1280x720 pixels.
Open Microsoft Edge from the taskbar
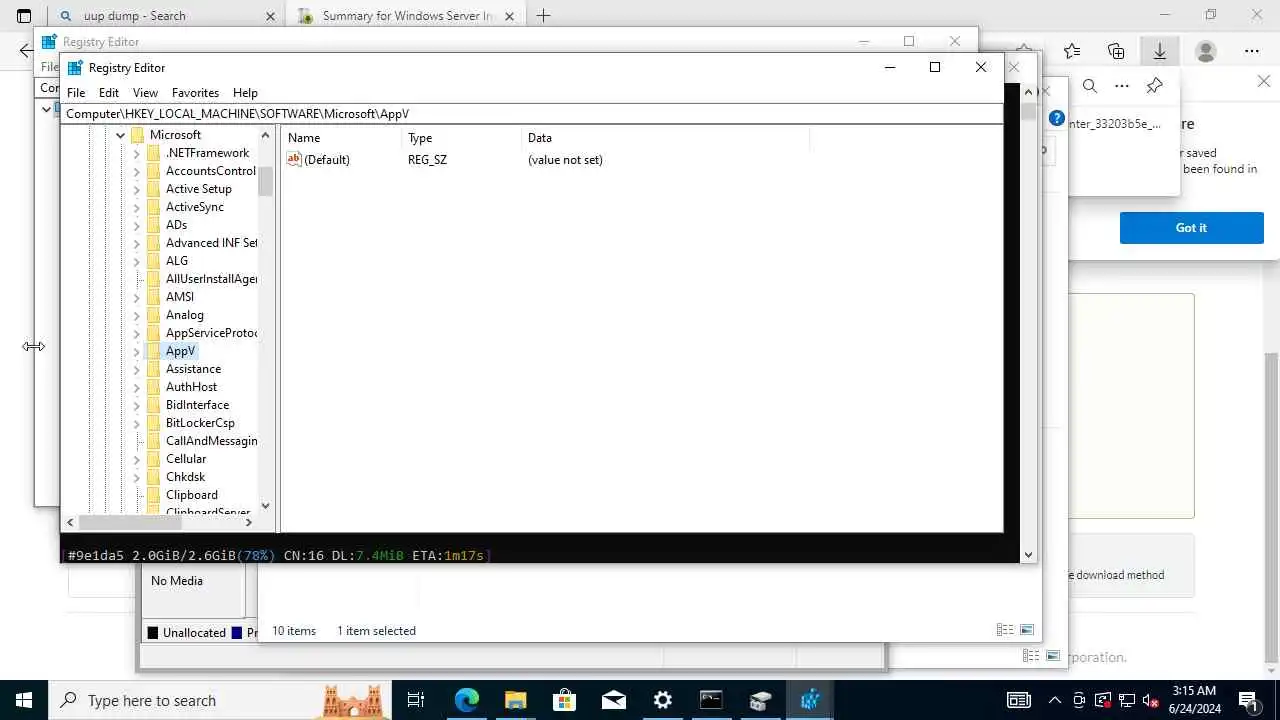pos(467,700)
